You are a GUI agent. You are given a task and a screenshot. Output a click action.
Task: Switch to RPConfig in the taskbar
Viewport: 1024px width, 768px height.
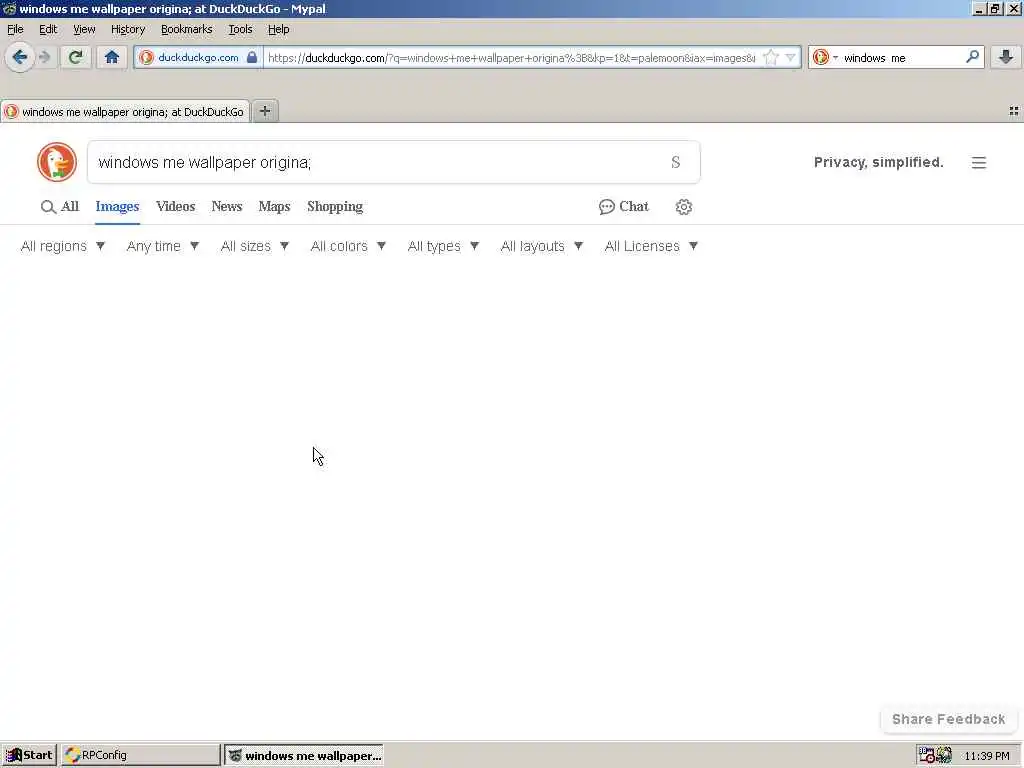140,756
